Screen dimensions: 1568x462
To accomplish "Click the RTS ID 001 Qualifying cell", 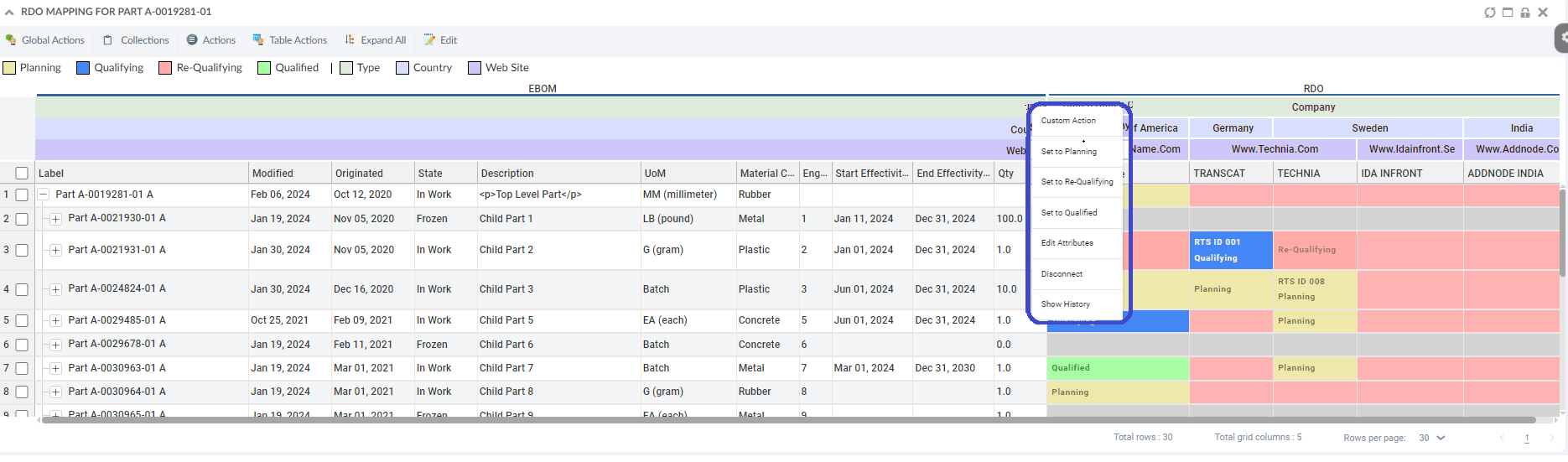I will coord(1230,250).
